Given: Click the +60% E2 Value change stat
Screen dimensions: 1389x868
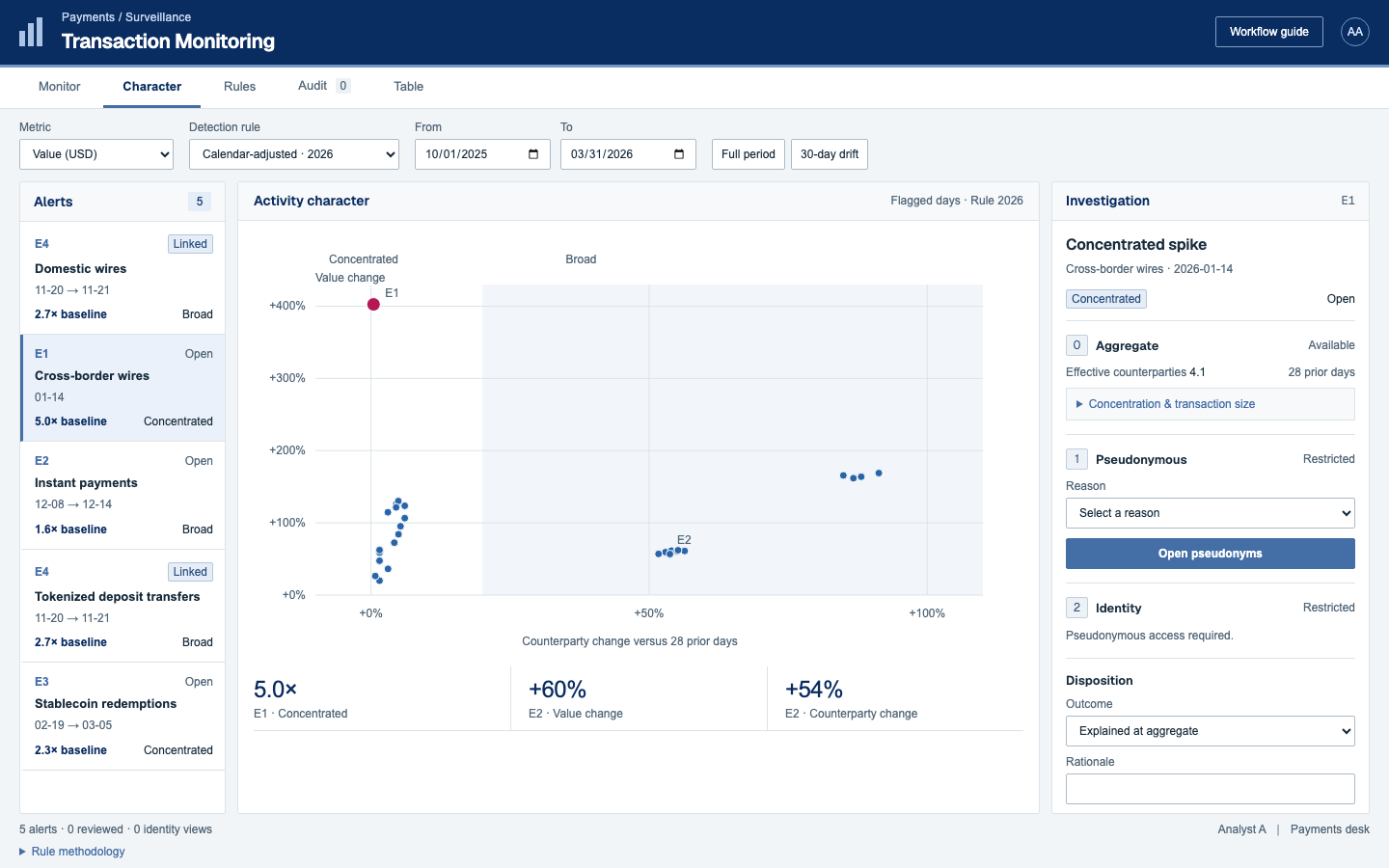Looking at the screenshot, I should 639,699.
